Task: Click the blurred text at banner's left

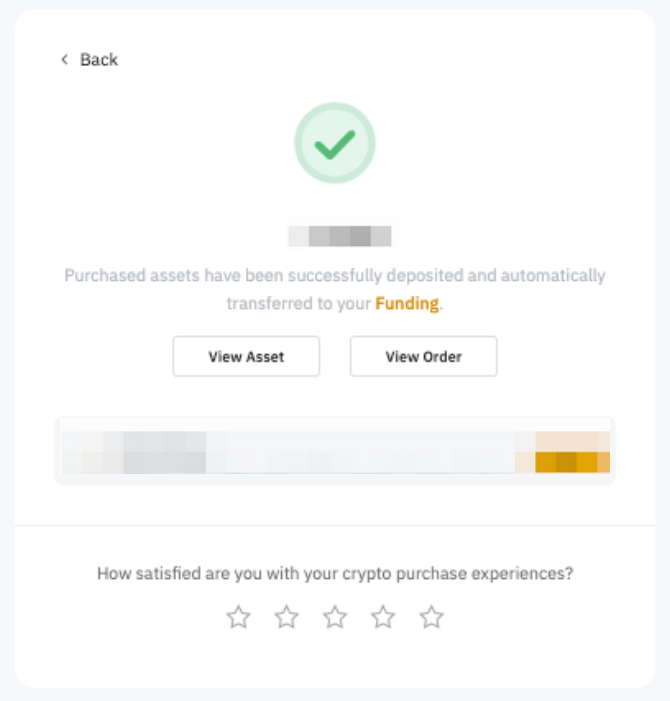Action: pos(140,451)
